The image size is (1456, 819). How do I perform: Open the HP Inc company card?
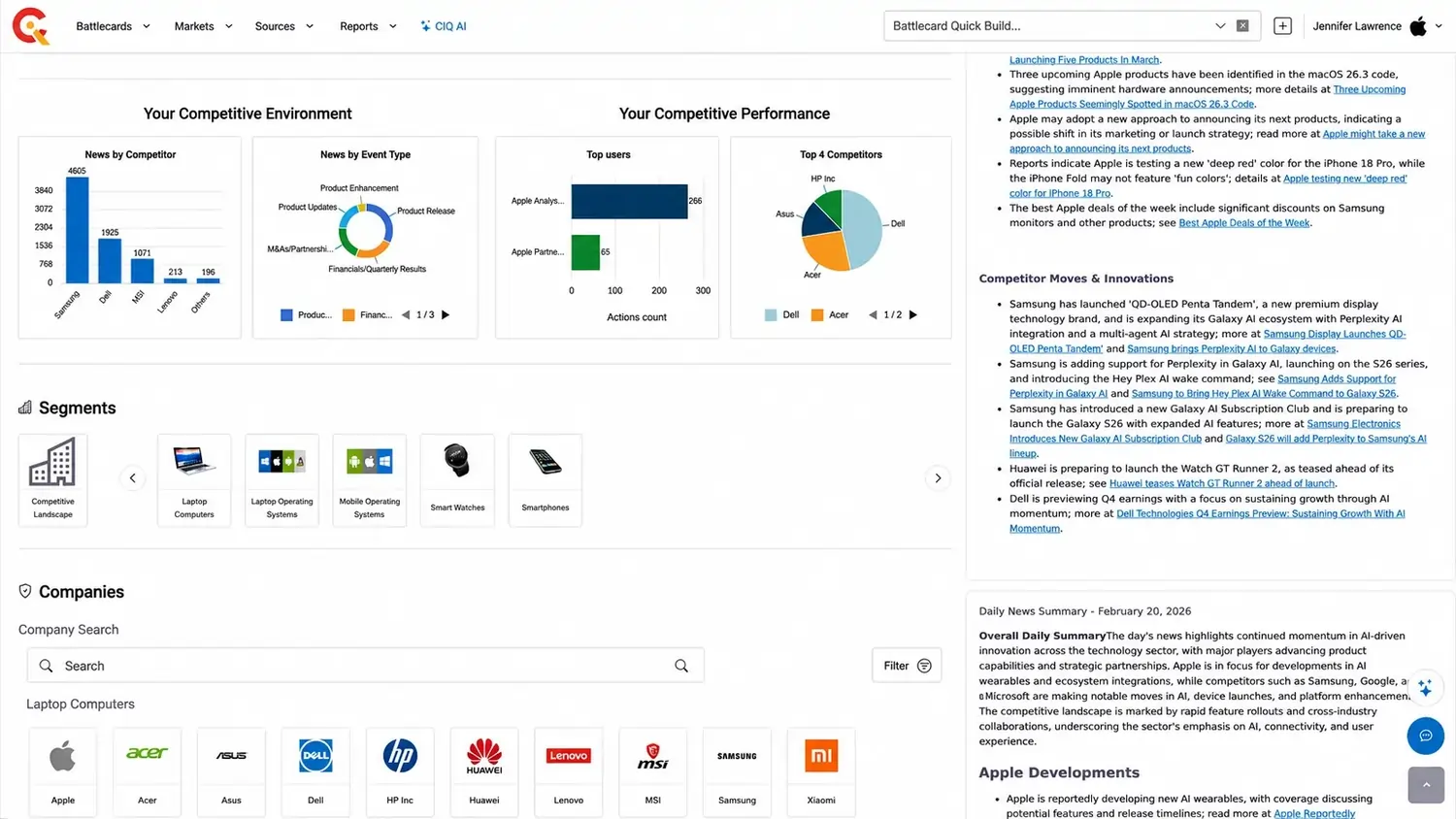pos(400,771)
